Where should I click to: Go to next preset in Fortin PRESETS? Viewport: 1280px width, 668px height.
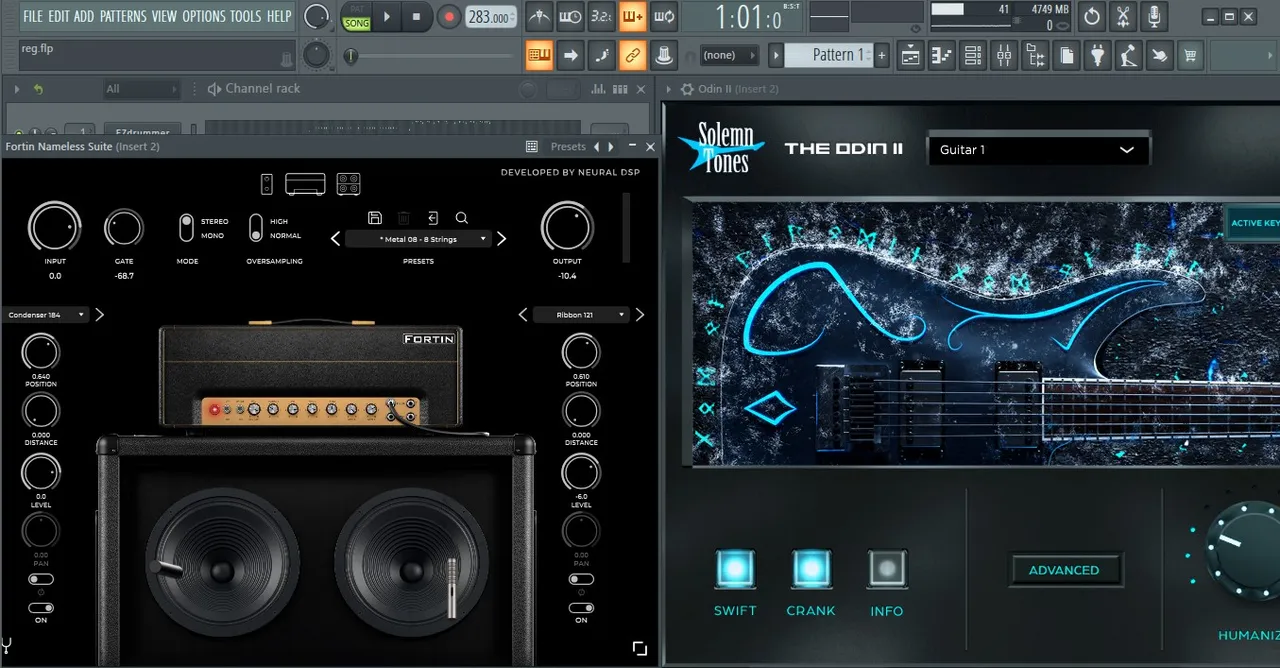pyautogui.click(x=501, y=239)
